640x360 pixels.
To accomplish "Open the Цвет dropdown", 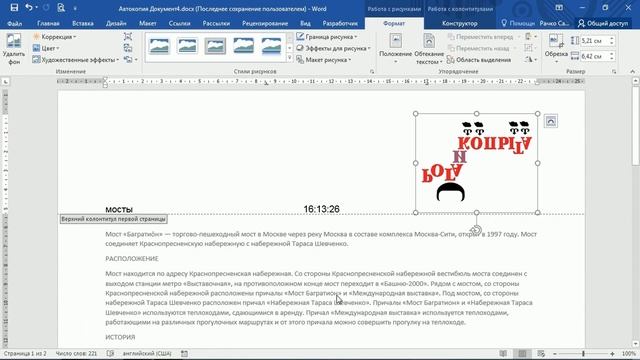I will pos(46,48).
